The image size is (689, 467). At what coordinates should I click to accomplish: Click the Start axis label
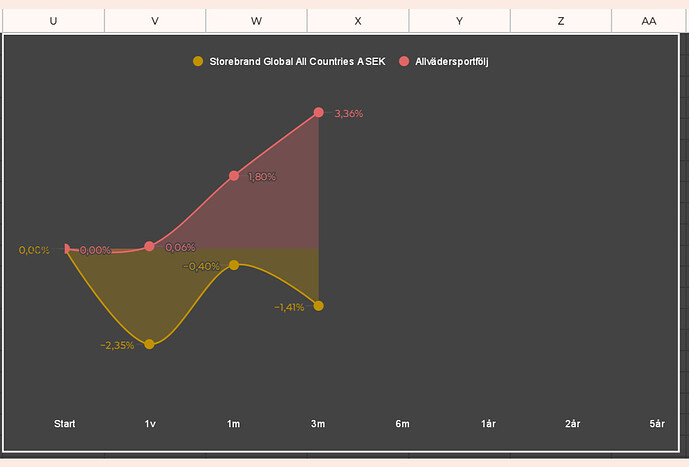tap(65, 424)
